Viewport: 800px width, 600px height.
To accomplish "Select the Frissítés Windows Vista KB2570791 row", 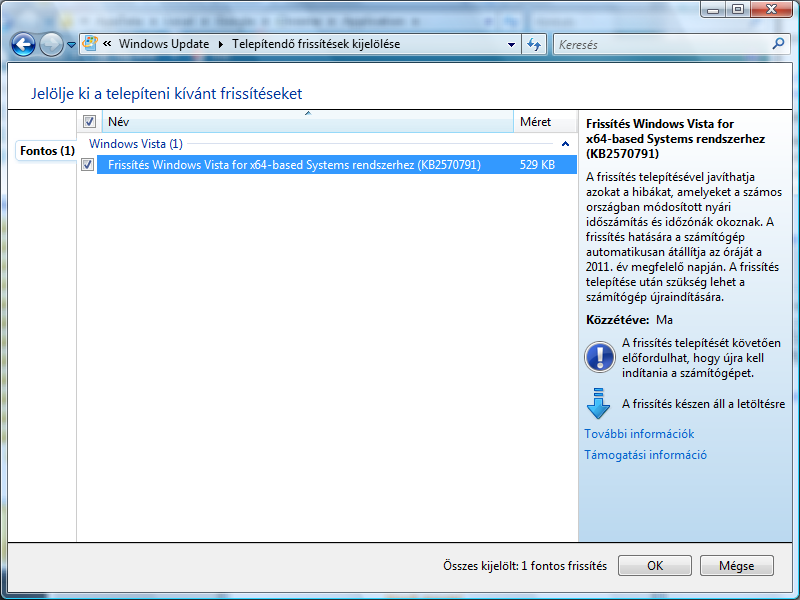I will (x=337, y=165).
